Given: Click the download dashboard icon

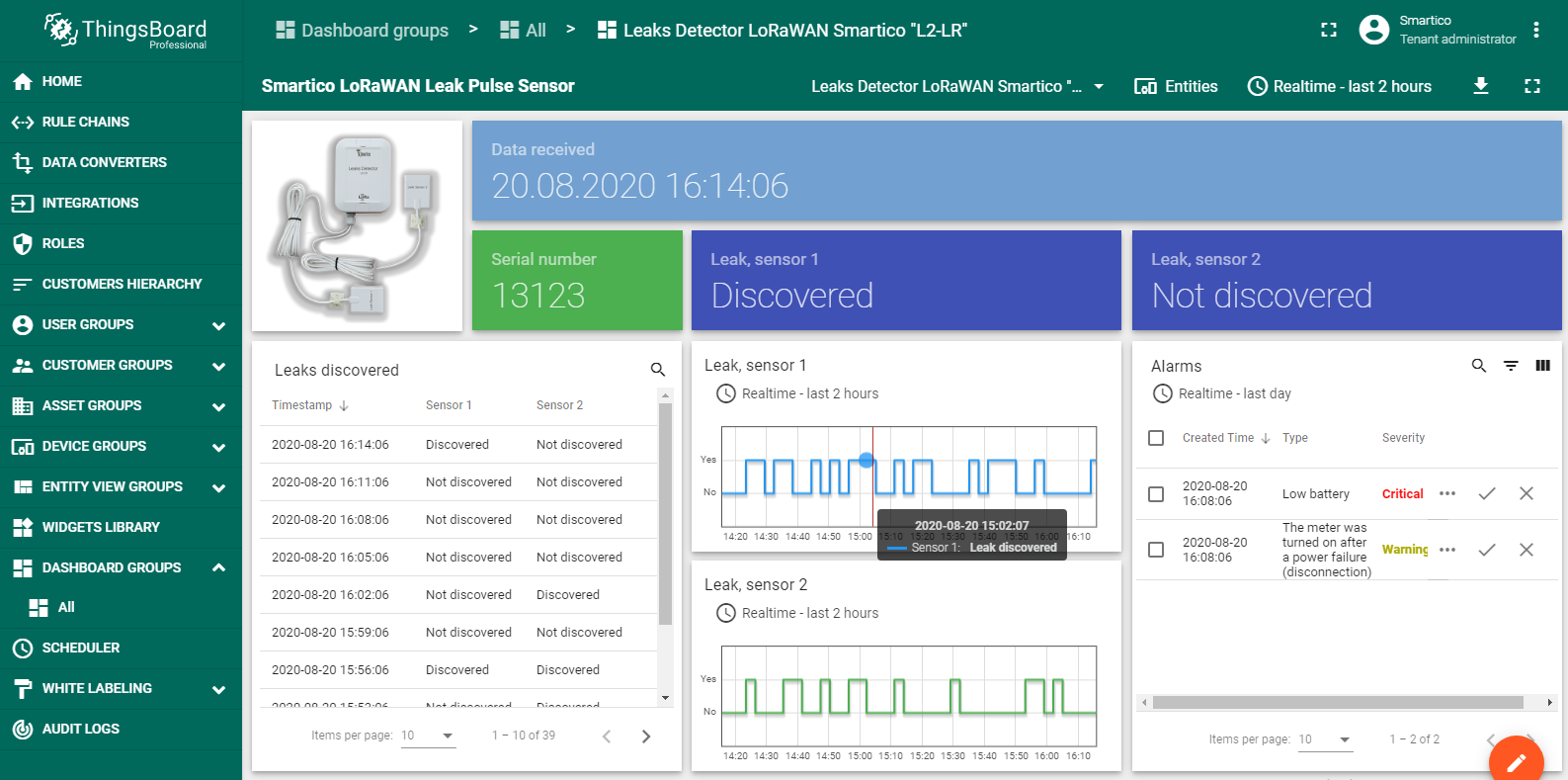Looking at the screenshot, I should (x=1480, y=86).
